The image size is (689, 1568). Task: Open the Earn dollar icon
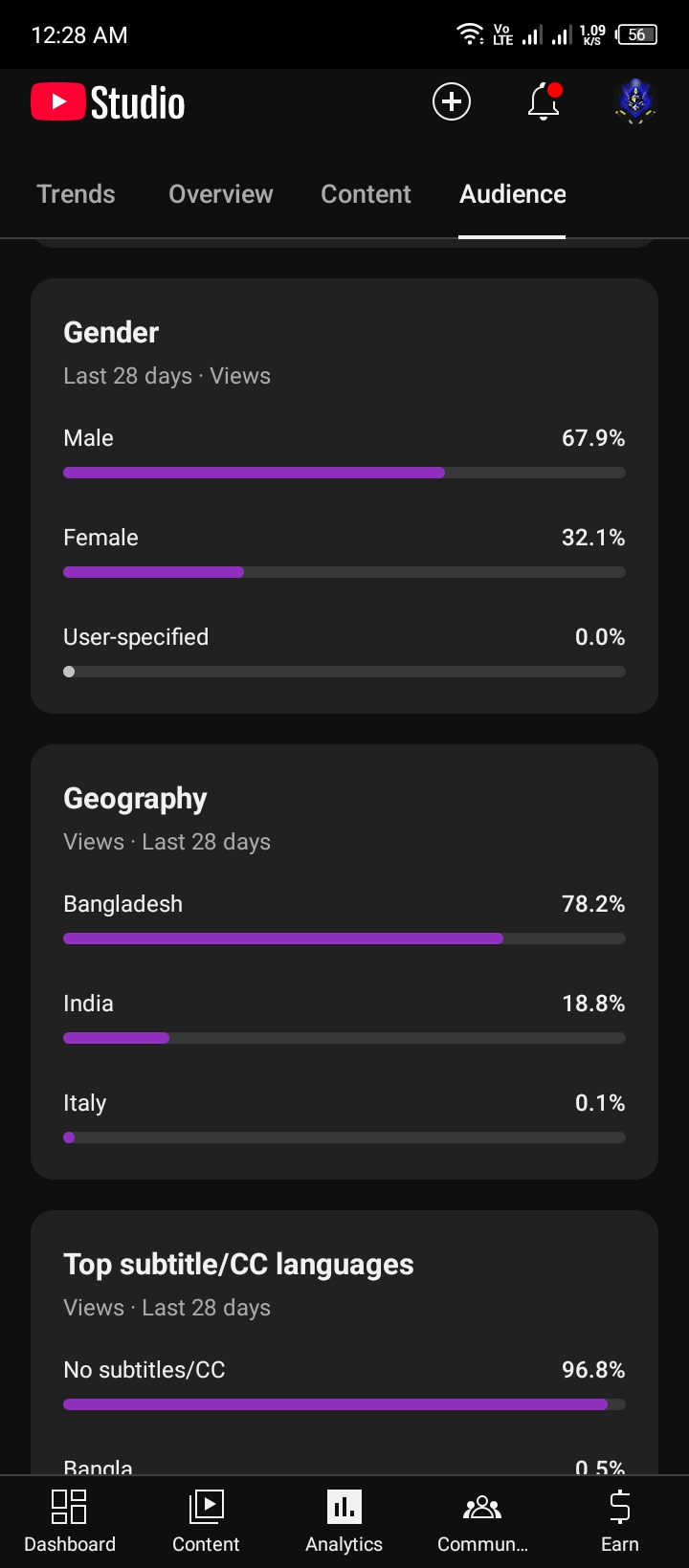click(620, 1521)
